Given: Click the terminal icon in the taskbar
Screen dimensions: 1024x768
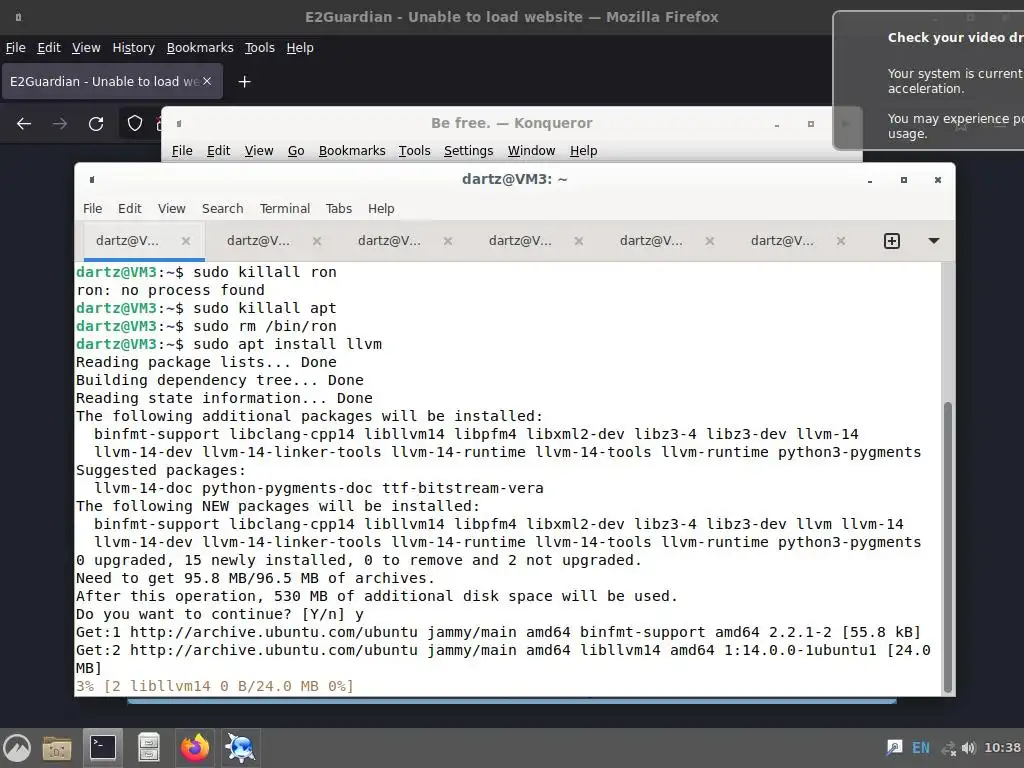Looking at the screenshot, I should tap(103, 748).
